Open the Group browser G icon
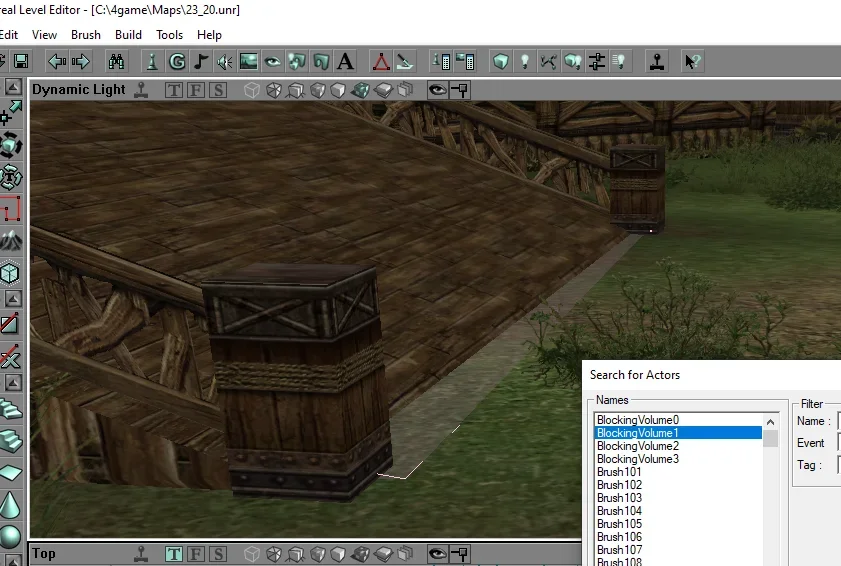This screenshot has width=841, height=566. click(177, 61)
